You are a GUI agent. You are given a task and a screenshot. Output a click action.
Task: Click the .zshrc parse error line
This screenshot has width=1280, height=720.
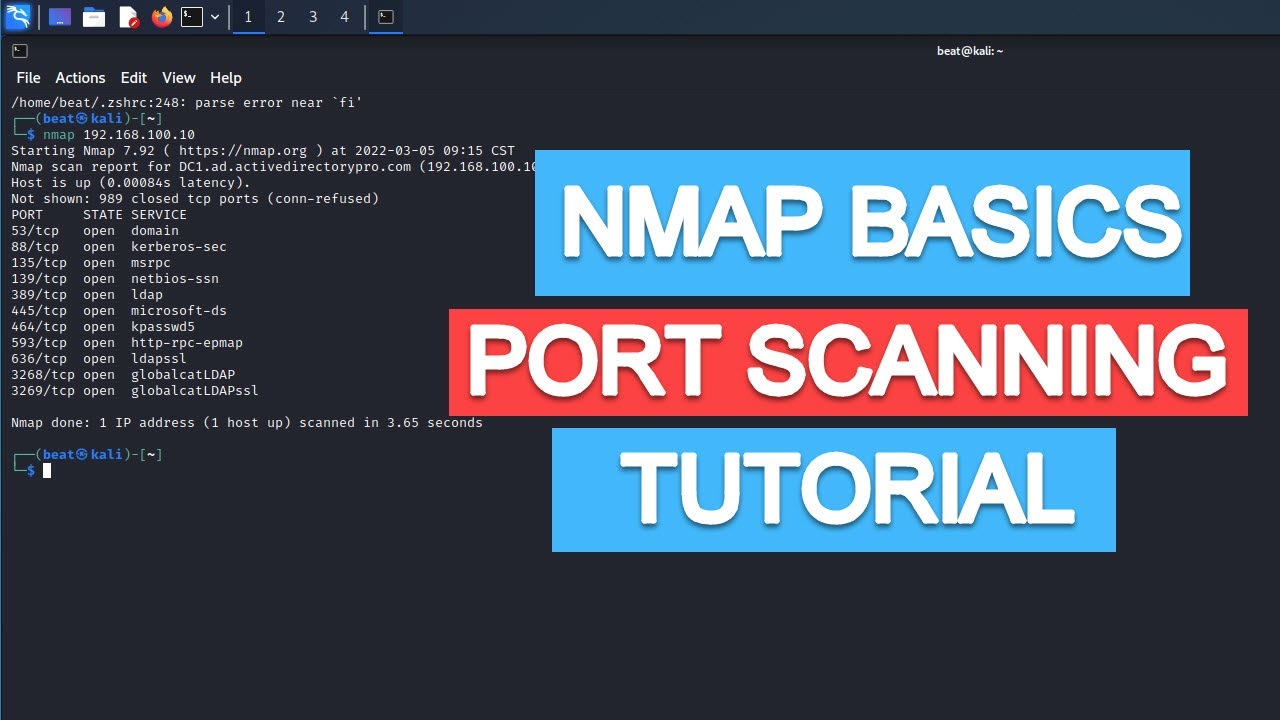tap(187, 103)
